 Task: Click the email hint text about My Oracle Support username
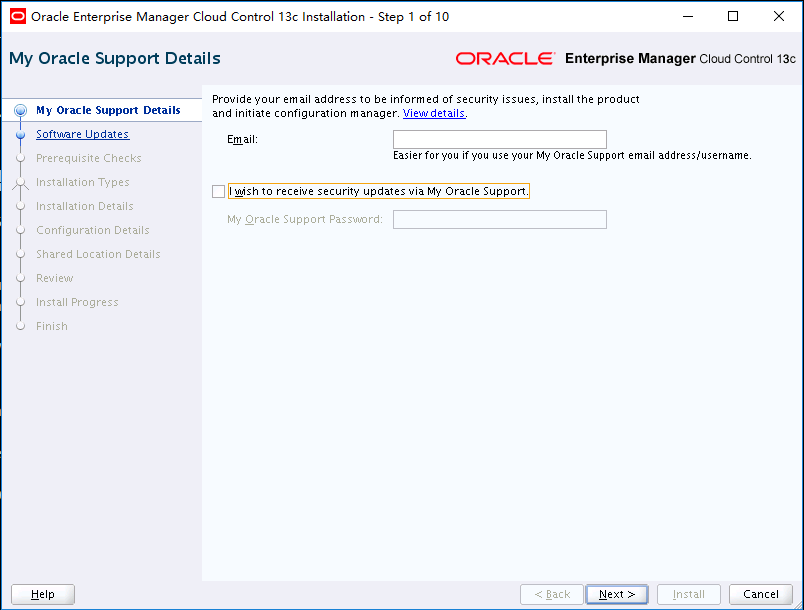tap(572, 155)
